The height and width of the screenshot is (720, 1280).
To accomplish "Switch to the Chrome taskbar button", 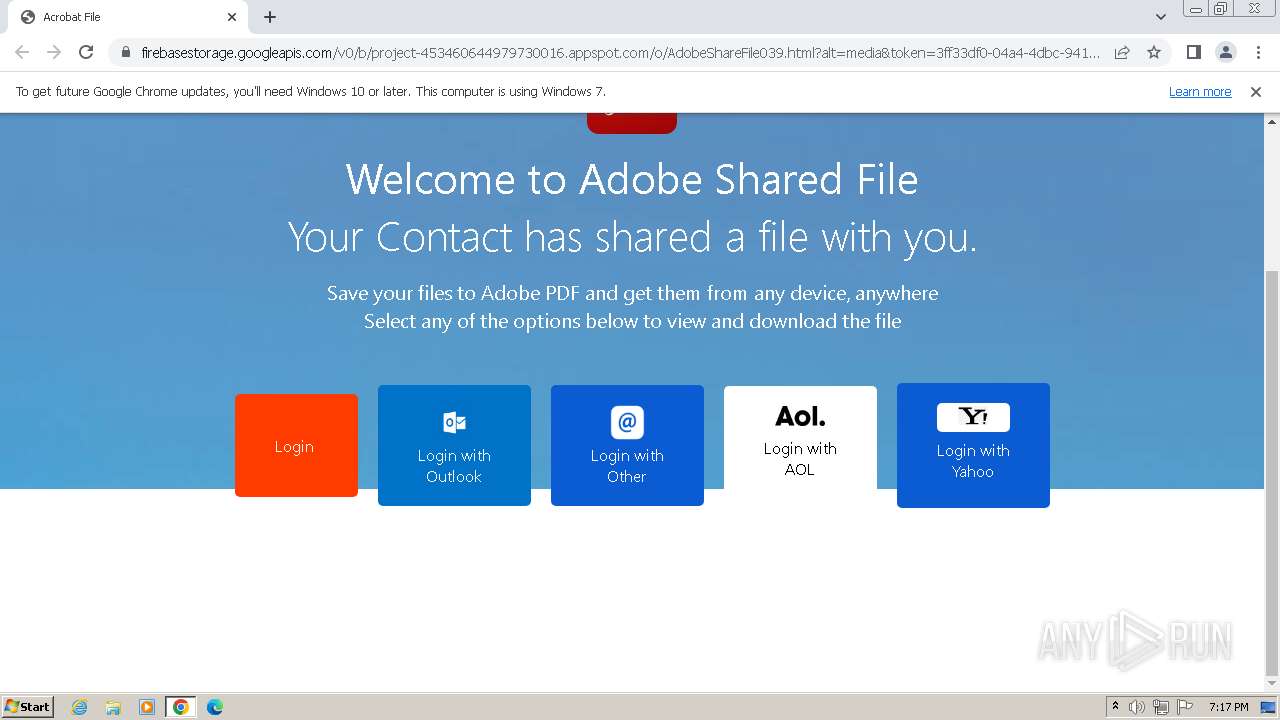I will click(x=181, y=707).
